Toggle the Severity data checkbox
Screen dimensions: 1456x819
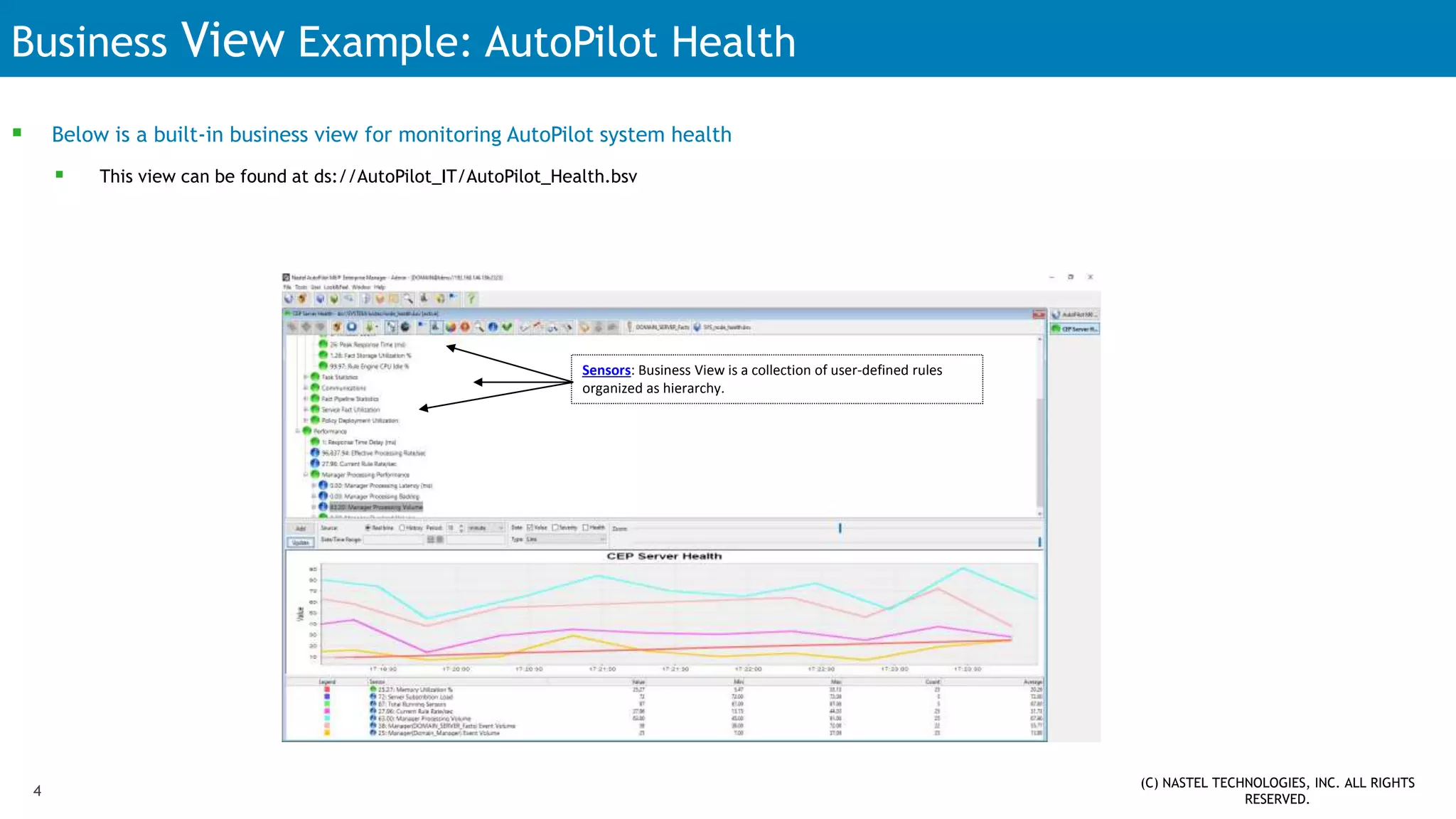click(555, 528)
